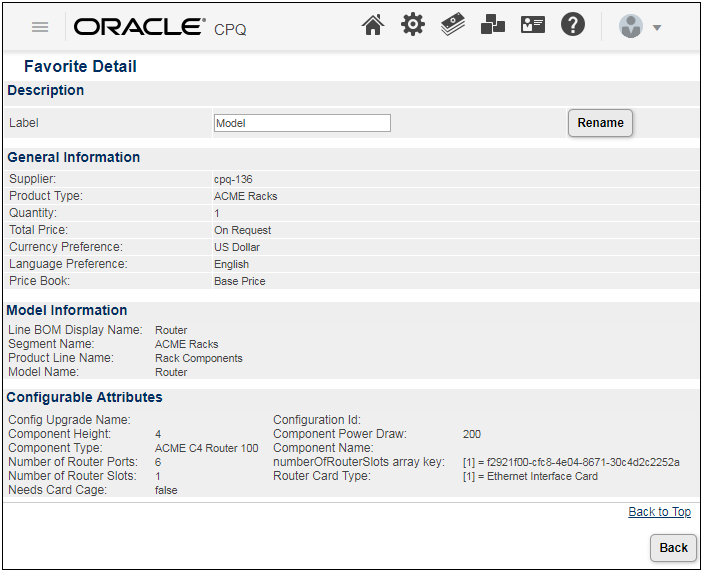
Task: Click the Back to Top link
Action: click(659, 511)
